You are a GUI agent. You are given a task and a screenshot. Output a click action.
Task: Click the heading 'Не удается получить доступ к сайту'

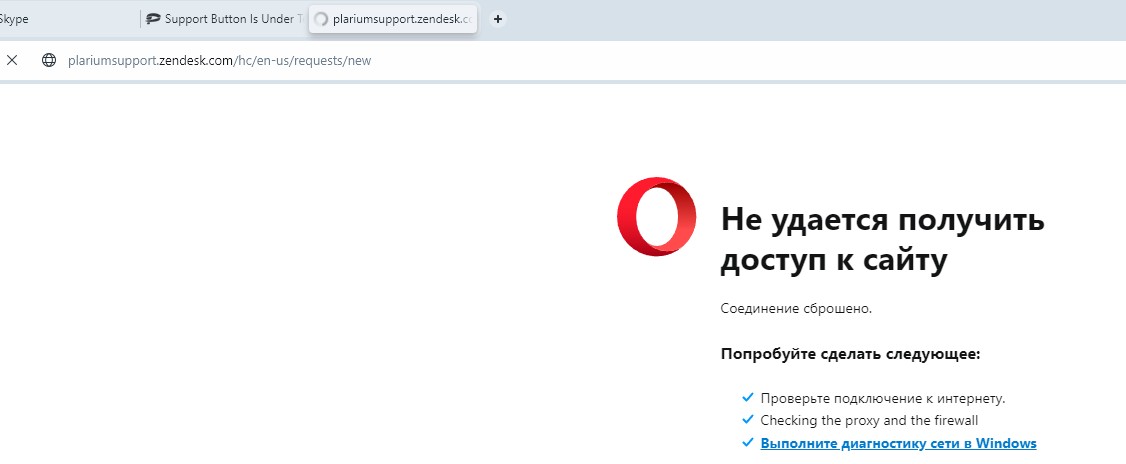click(x=883, y=240)
